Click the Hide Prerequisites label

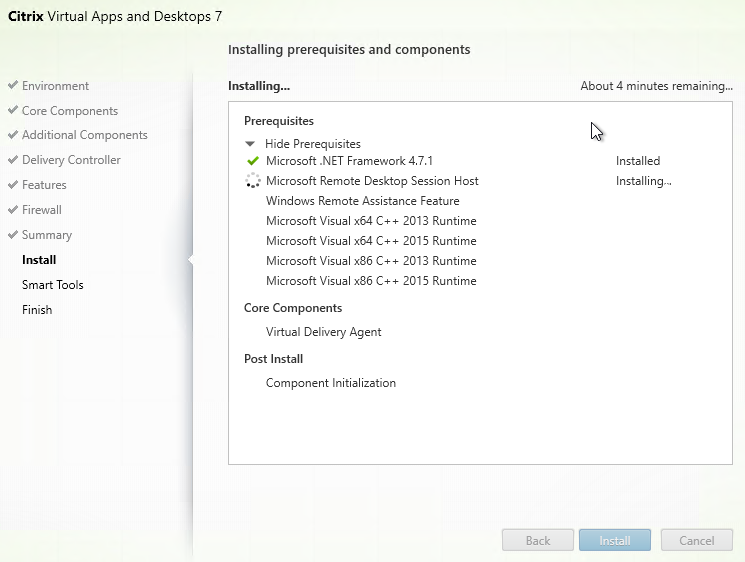click(x=313, y=143)
